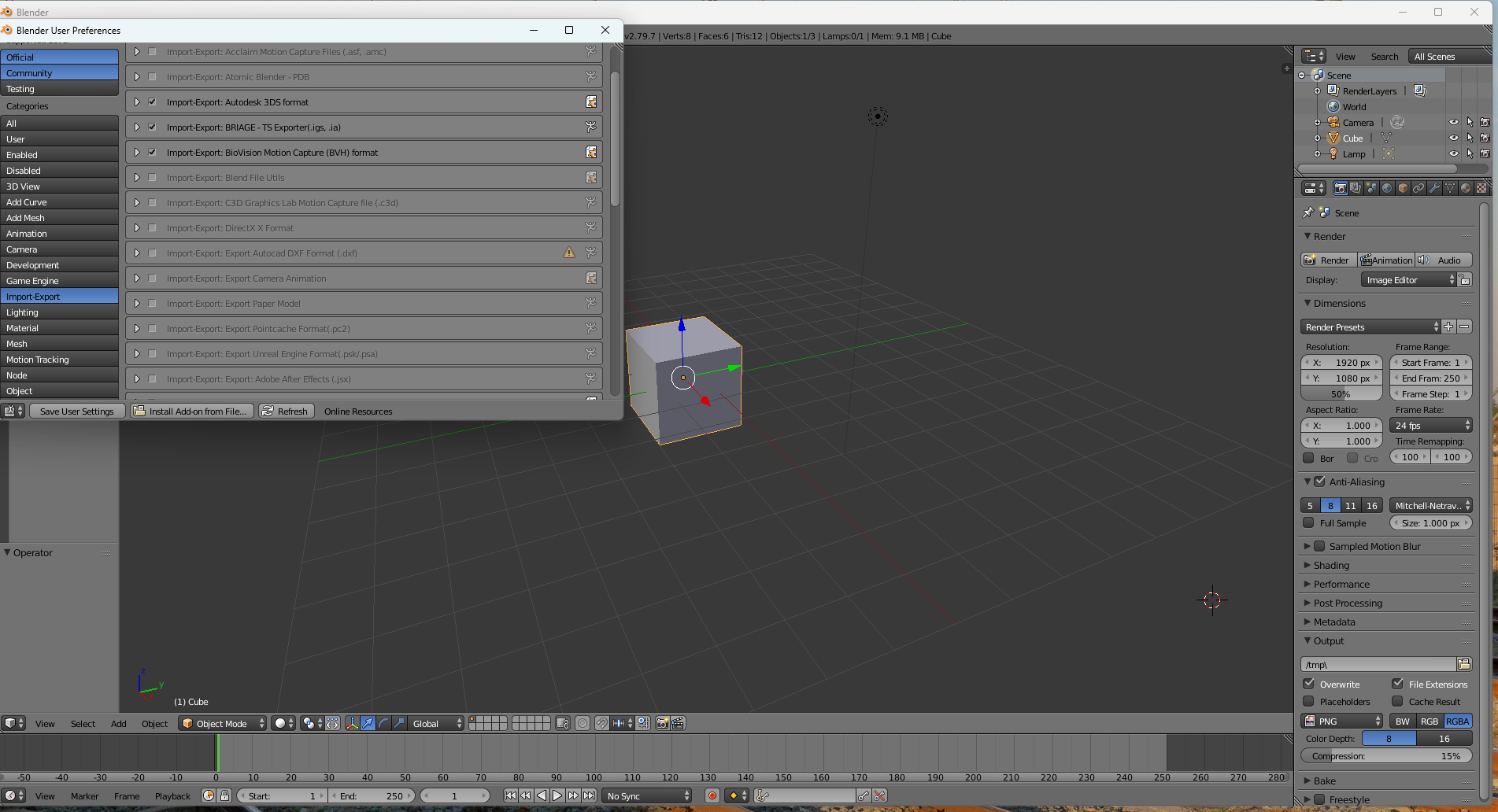Open the Global orientation dropdown
Viewport: 1498px width, 812px height.
point(436,723)
